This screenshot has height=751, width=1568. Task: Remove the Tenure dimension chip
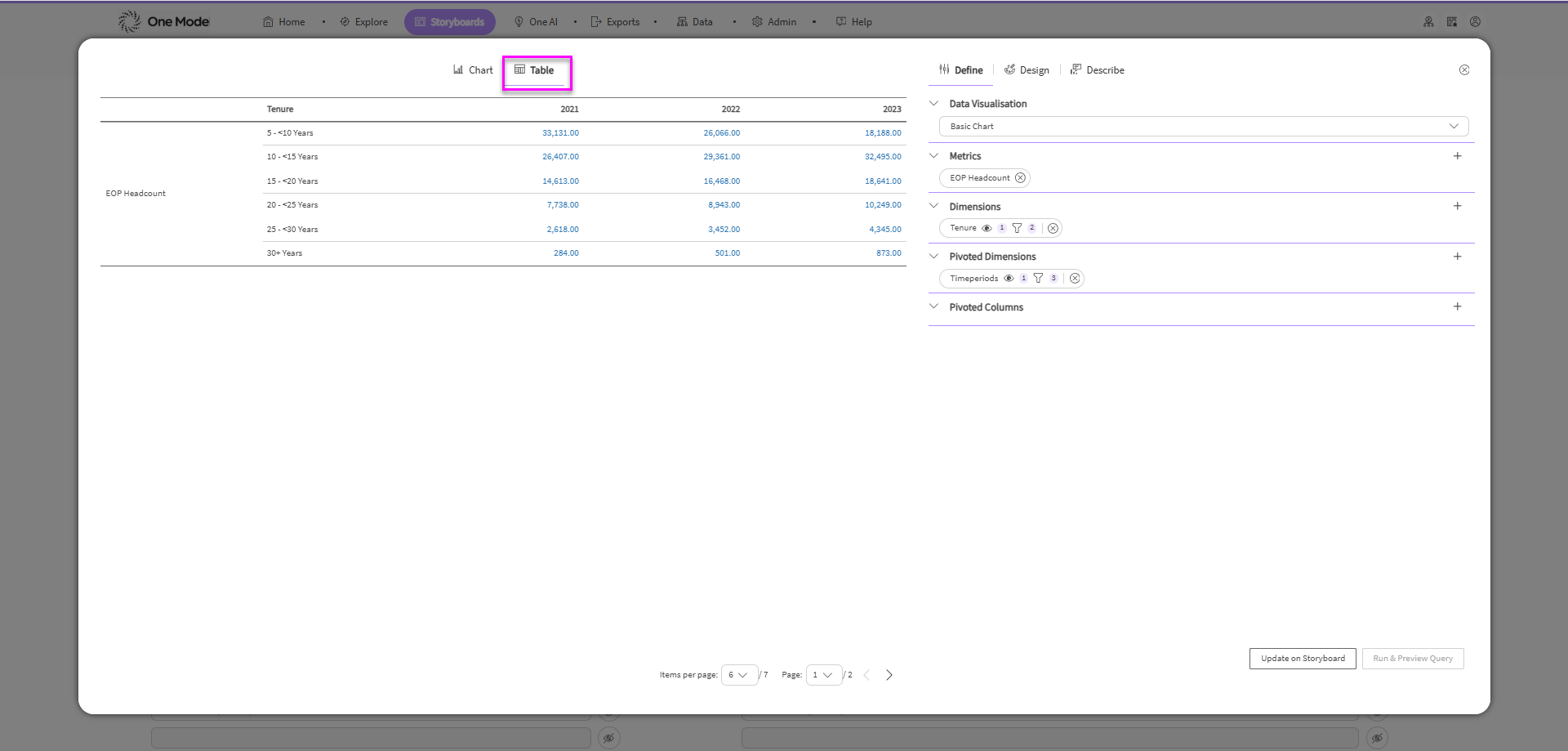[1053, 229]
